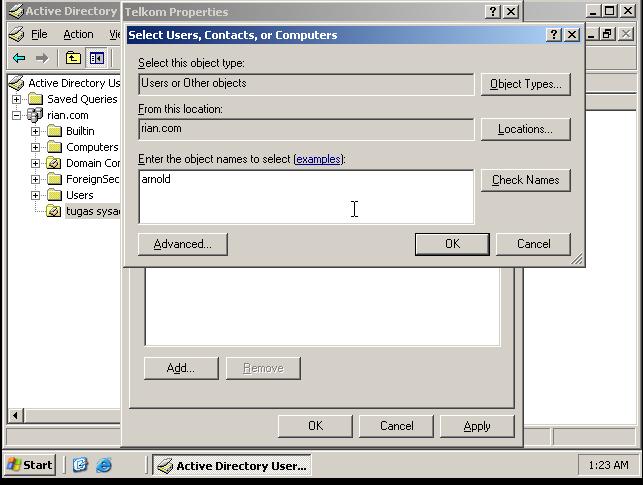643x485 pixels.
Task: Click the help button on Select Users dialog
Action: 554,34
